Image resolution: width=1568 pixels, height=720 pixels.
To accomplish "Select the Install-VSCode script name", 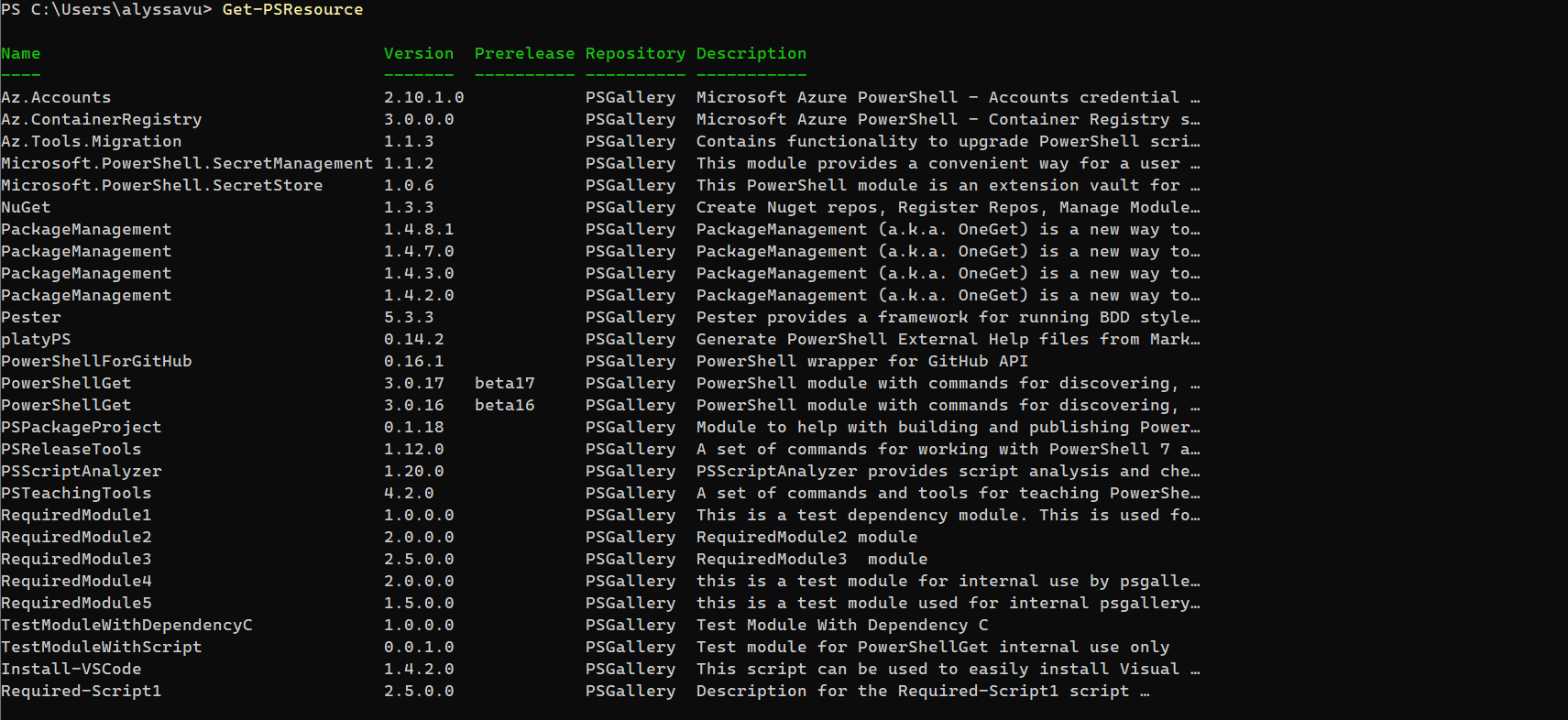I will pos(71,669).
